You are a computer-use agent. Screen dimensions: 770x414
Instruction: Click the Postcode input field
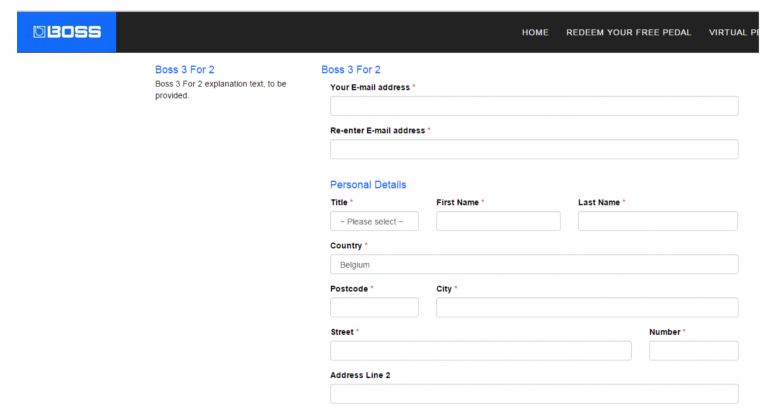[x=374, y=307]
